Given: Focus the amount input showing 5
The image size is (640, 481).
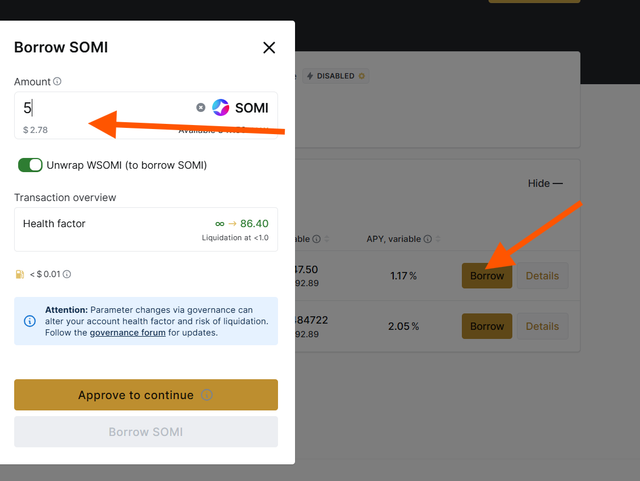Looking at the screenshot, I should 106,108.
